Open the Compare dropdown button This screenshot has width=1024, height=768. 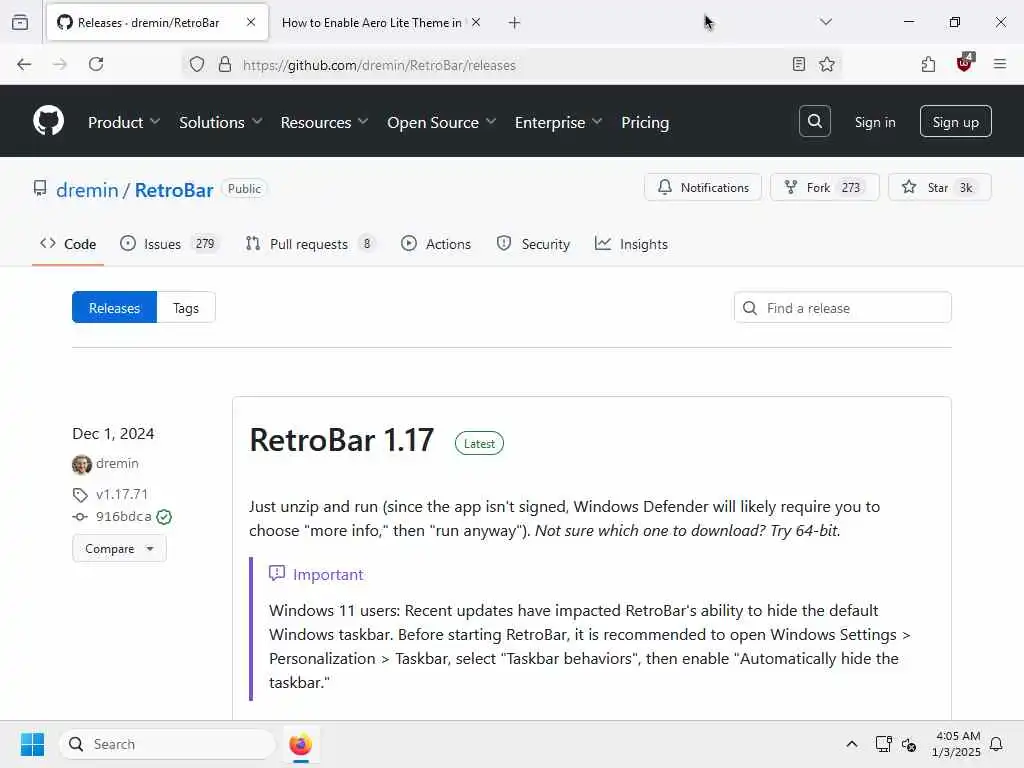(119, 549)
